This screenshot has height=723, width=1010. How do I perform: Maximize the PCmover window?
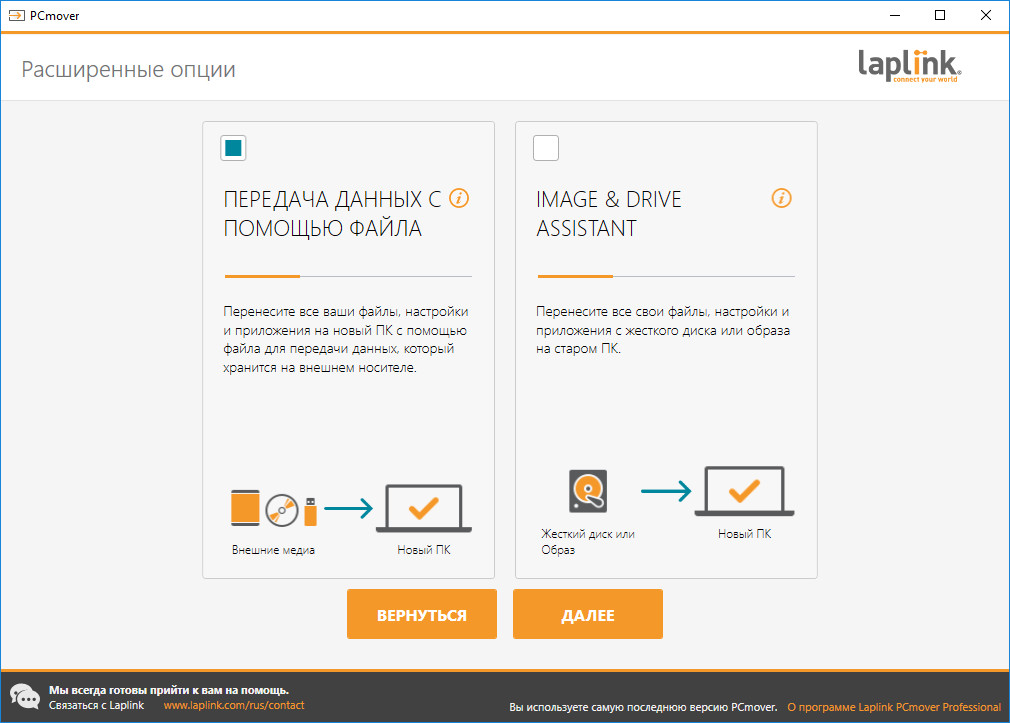[940, 15]
